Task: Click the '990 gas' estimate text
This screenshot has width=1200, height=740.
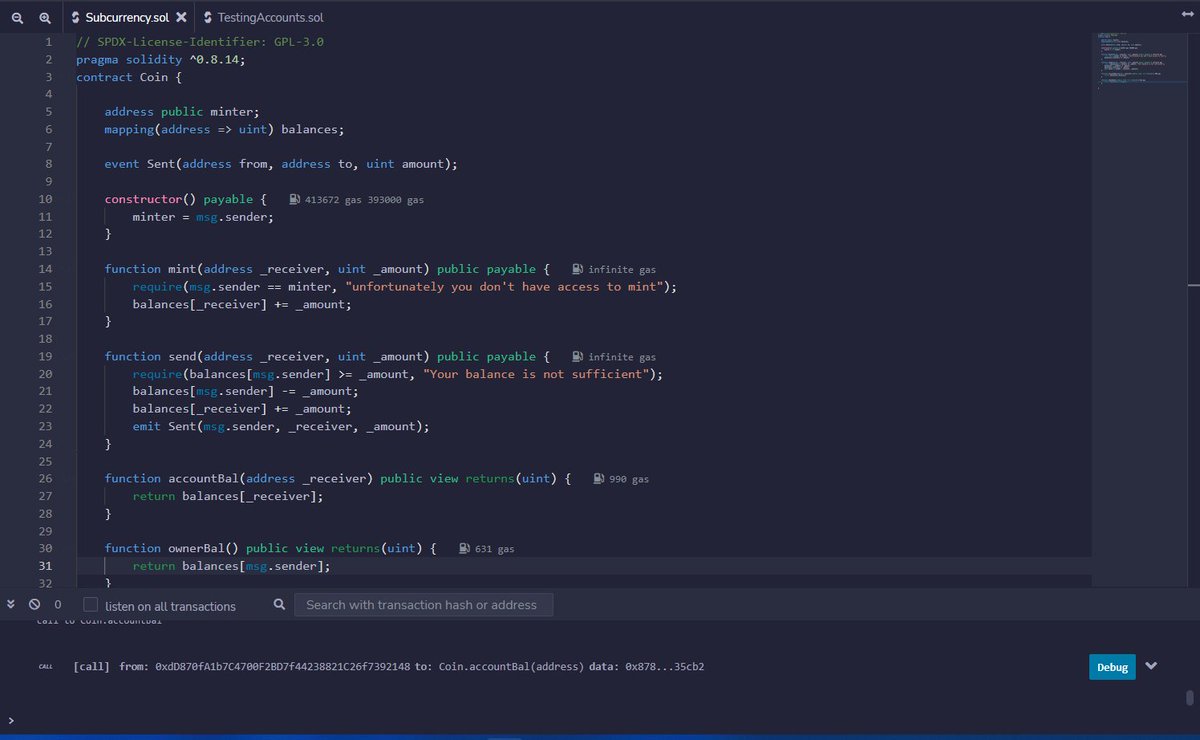Action: click(629, 479)
